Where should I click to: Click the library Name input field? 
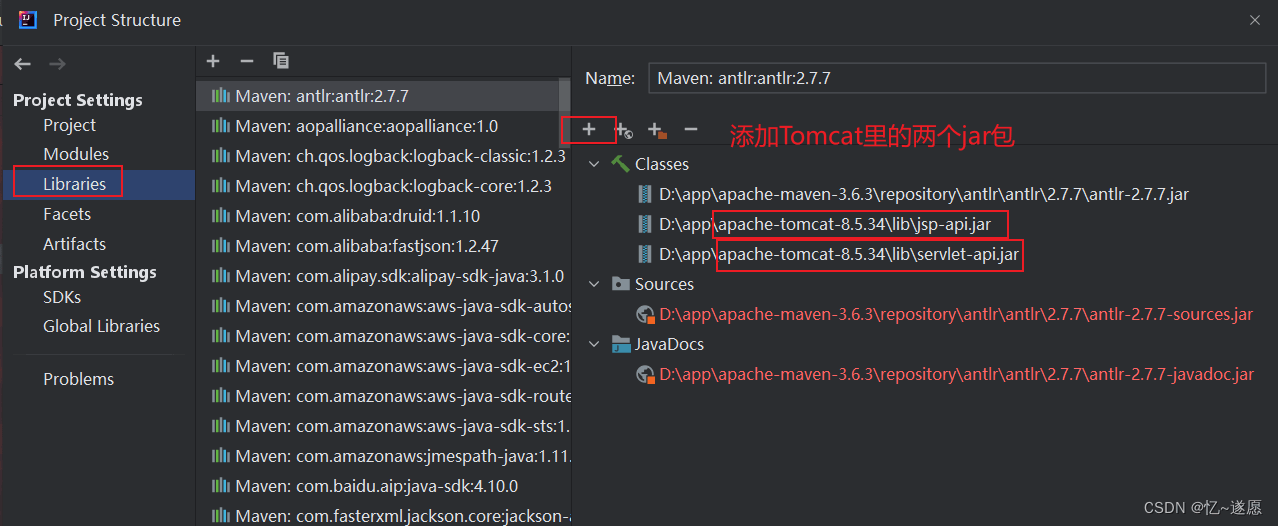pyautogui.click(x=955, y=77)
